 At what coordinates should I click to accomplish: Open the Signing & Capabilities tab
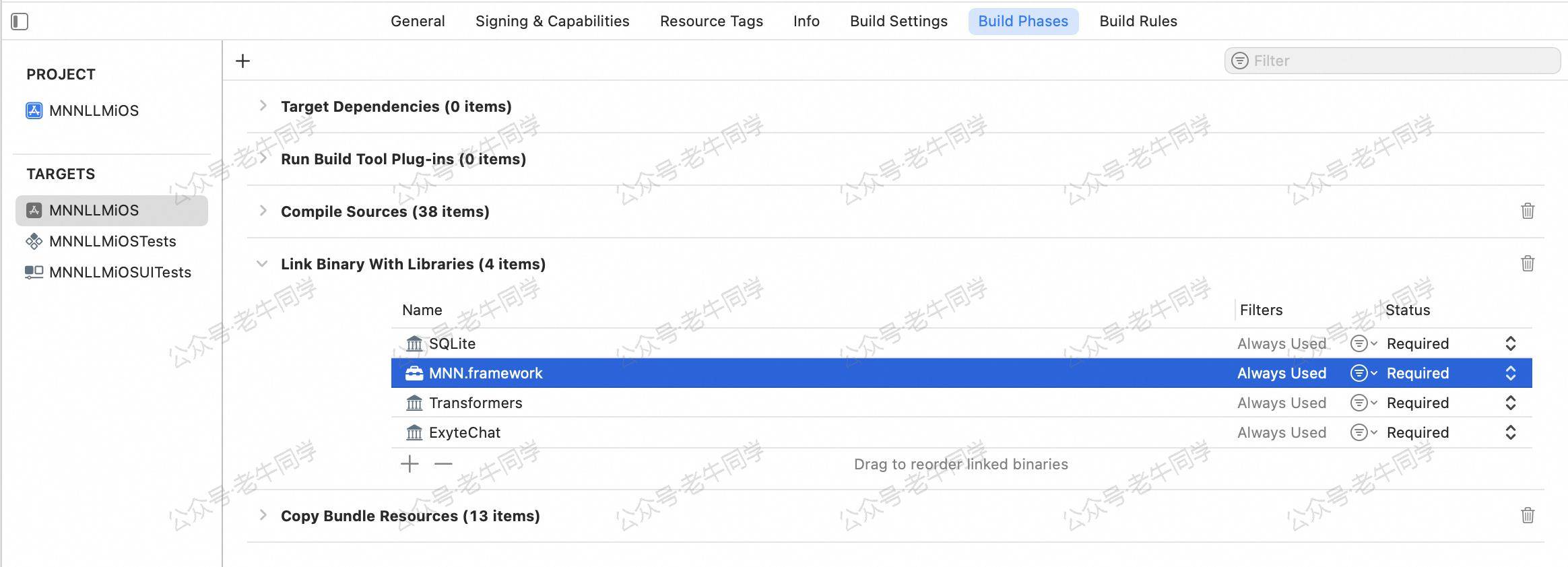(552, 22)
